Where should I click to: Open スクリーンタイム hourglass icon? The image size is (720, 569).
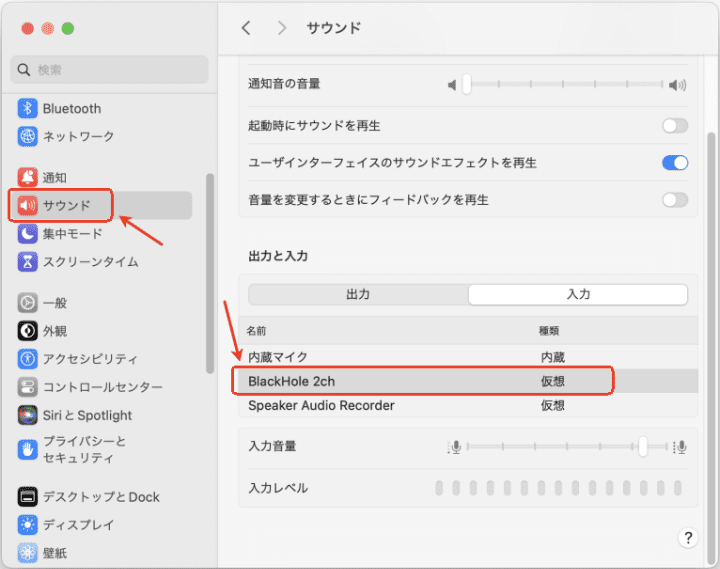click(28, 262)
